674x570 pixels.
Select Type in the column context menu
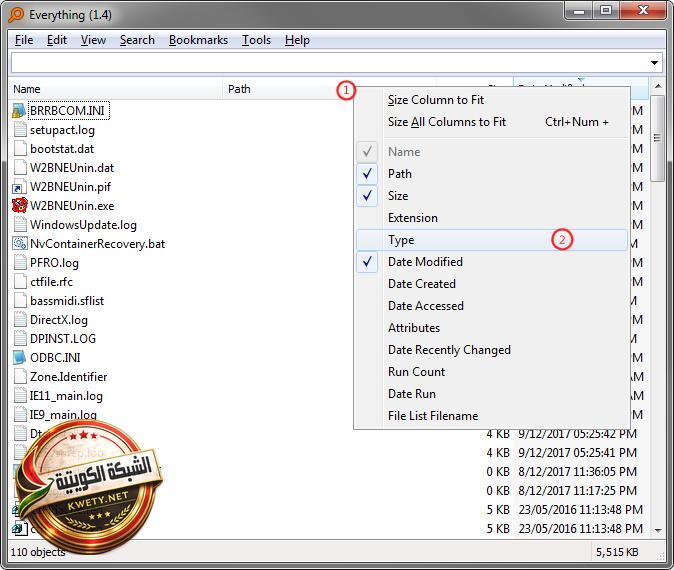tap(401, 240)
